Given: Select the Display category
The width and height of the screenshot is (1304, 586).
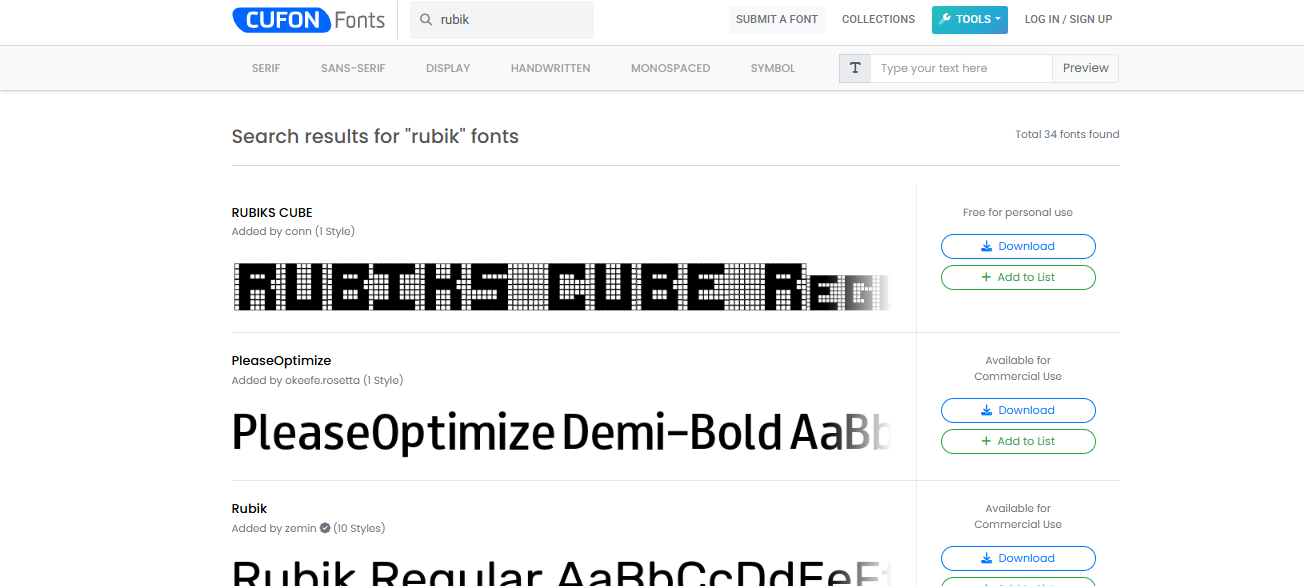Looking at the screenshot, I should pyautogui.click(x=448, y=68).
